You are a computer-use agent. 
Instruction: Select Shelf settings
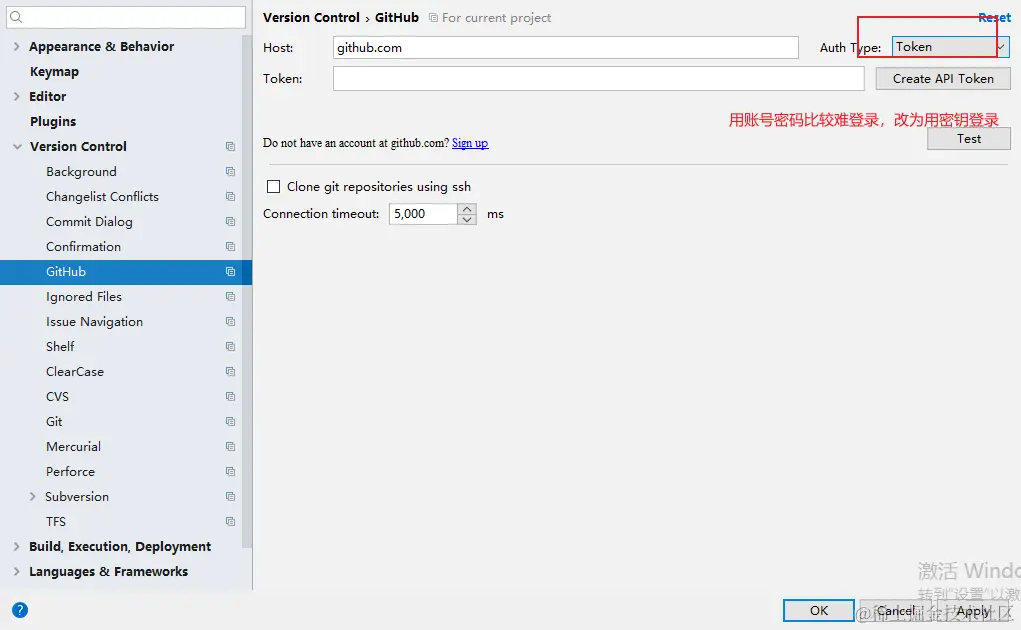[60, 347]
